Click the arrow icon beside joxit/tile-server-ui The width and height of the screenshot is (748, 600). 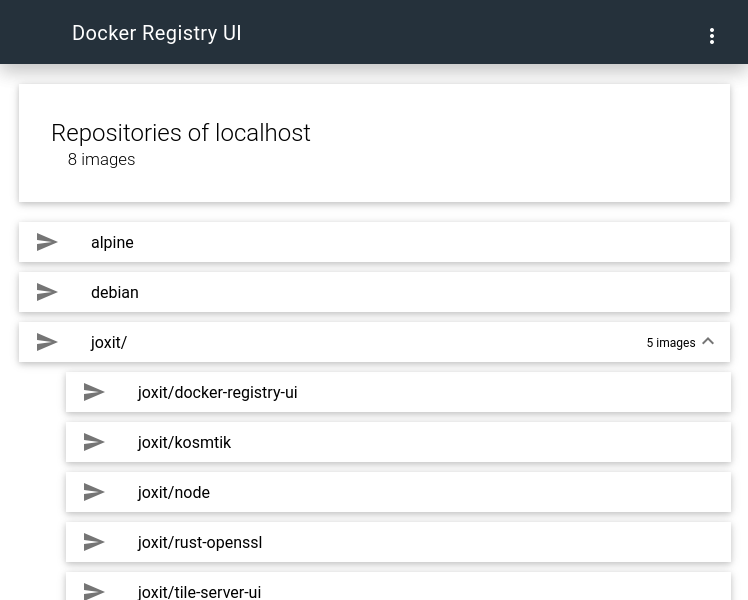point(94,590)
